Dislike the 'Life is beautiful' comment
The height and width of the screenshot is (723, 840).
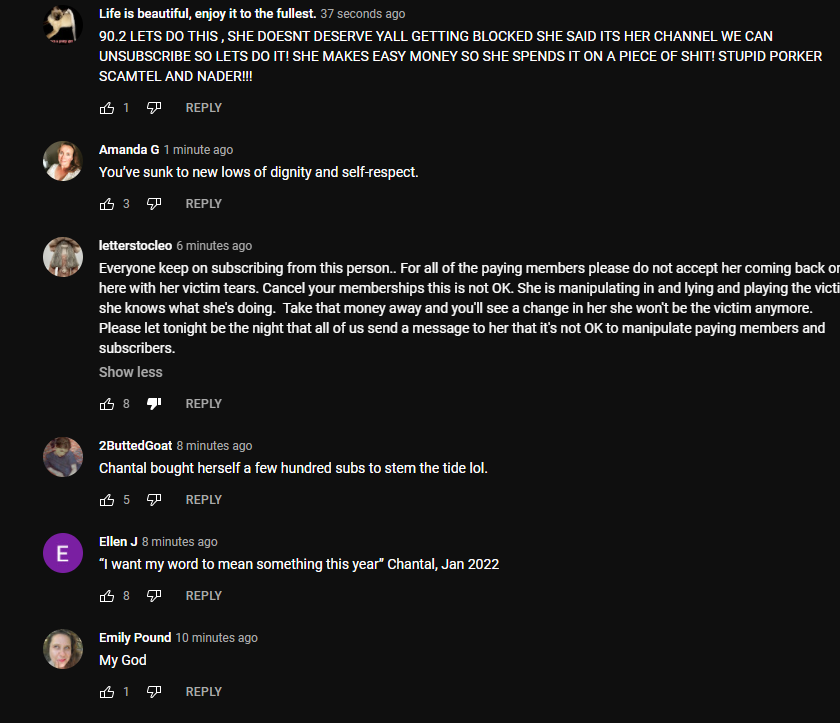[154, 108]
